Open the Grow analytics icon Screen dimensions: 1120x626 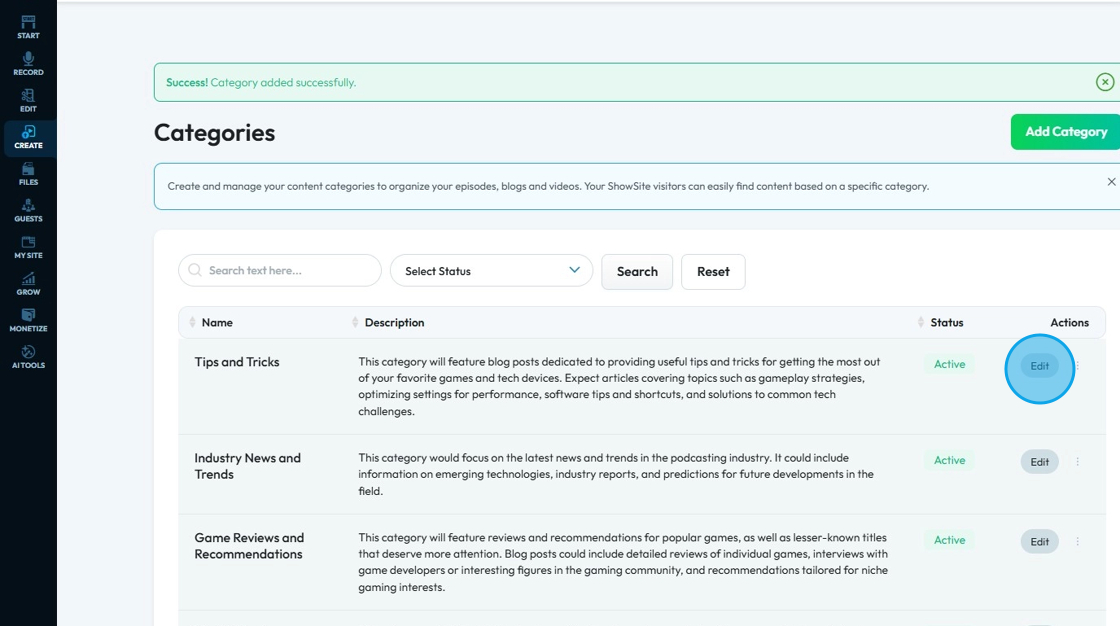[28, 284]
